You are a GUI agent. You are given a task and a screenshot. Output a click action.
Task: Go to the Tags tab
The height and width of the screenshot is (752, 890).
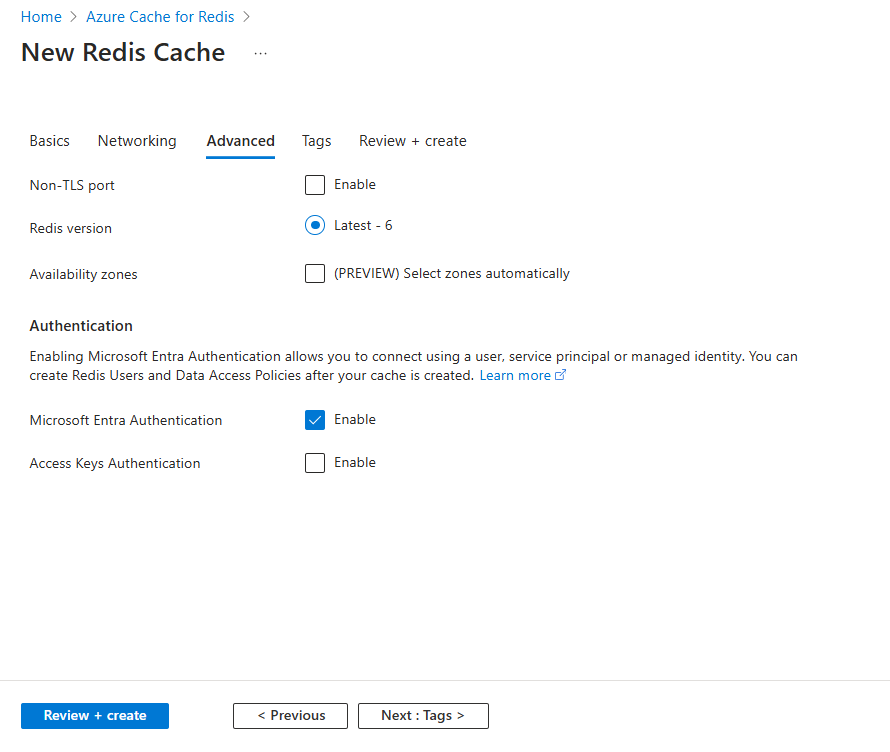(317, 141)
